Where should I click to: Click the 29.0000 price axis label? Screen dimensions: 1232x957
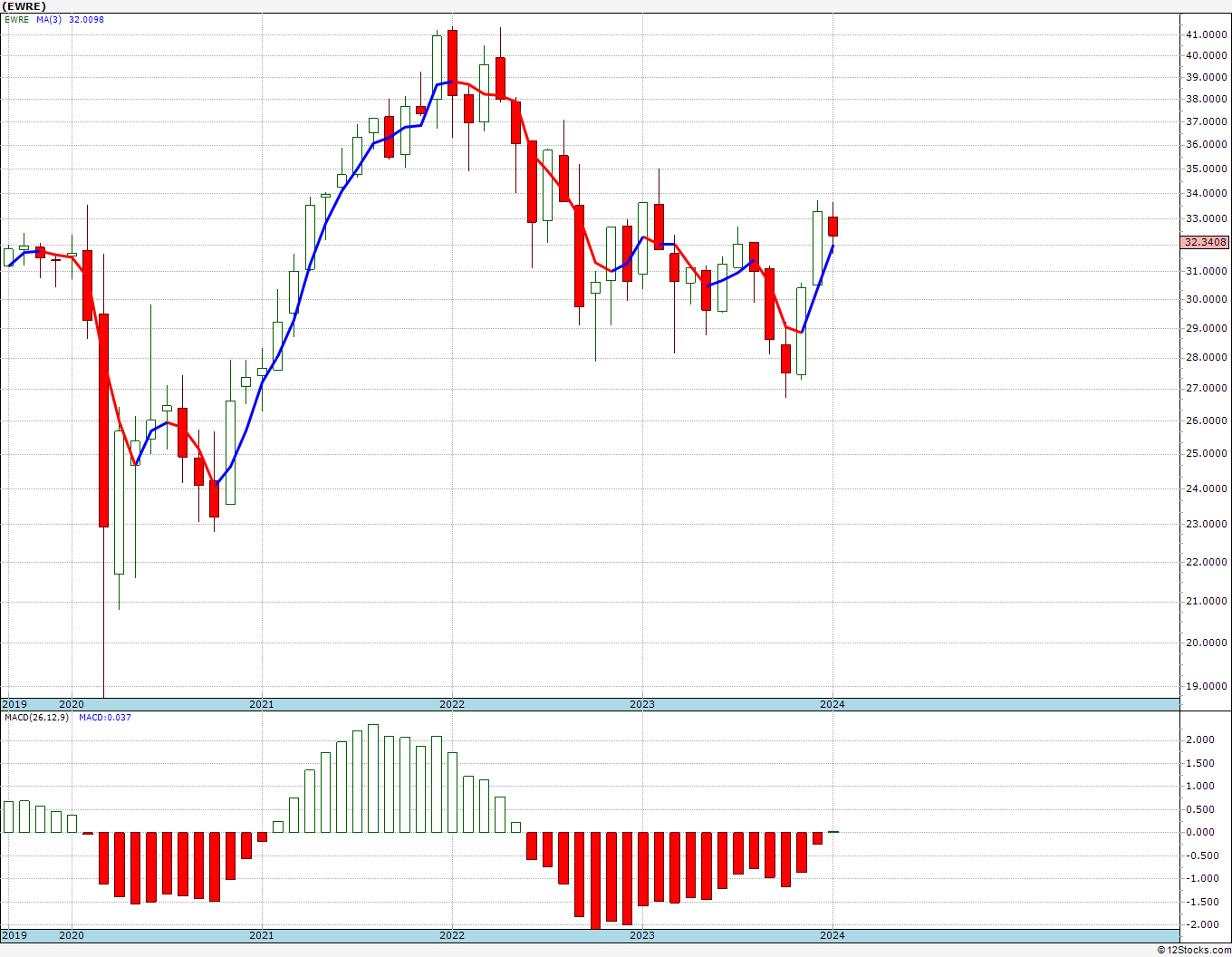(x=1208, y=328)
